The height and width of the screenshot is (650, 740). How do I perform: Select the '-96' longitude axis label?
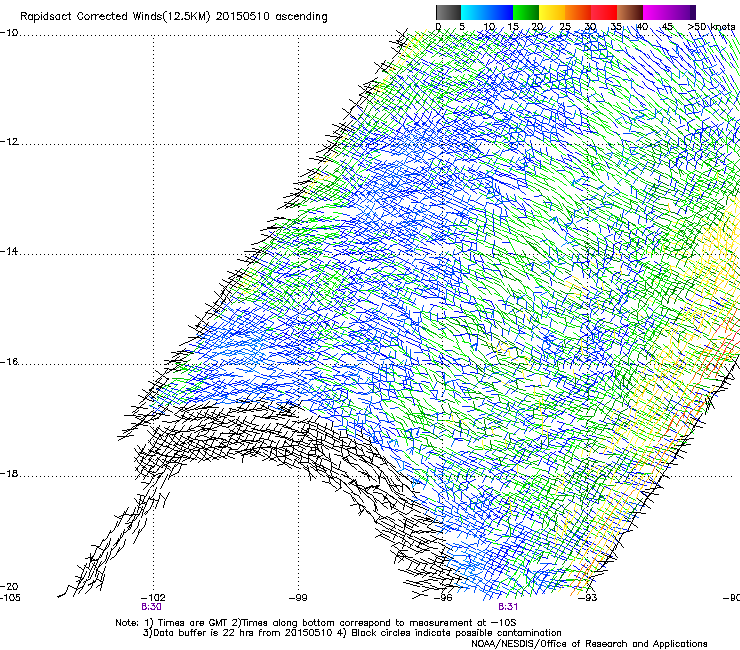(443, 598)
